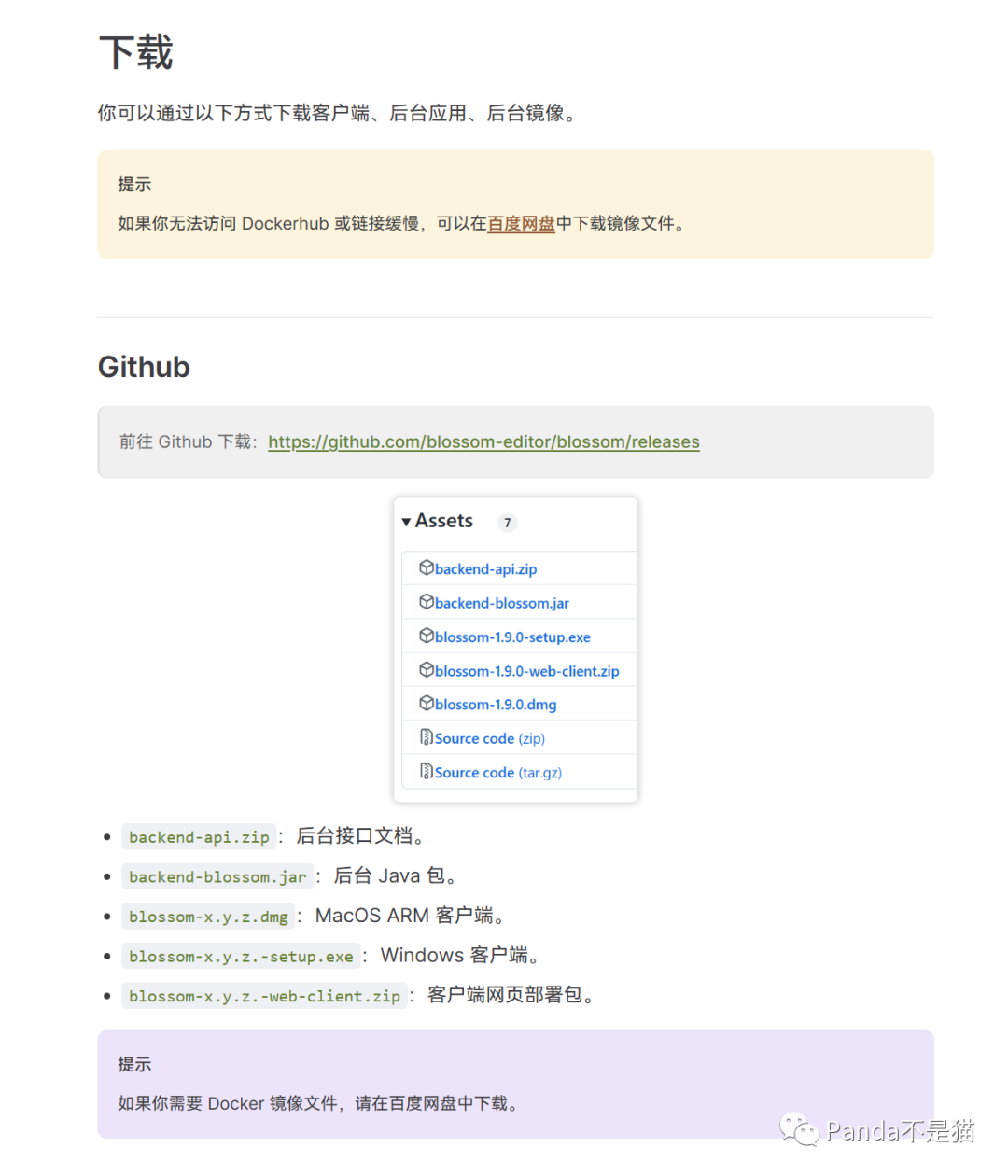Click the package icon beside backend-blossom.jar
The height and width of the screenshot is (1176, 1008).
(426, 602)
